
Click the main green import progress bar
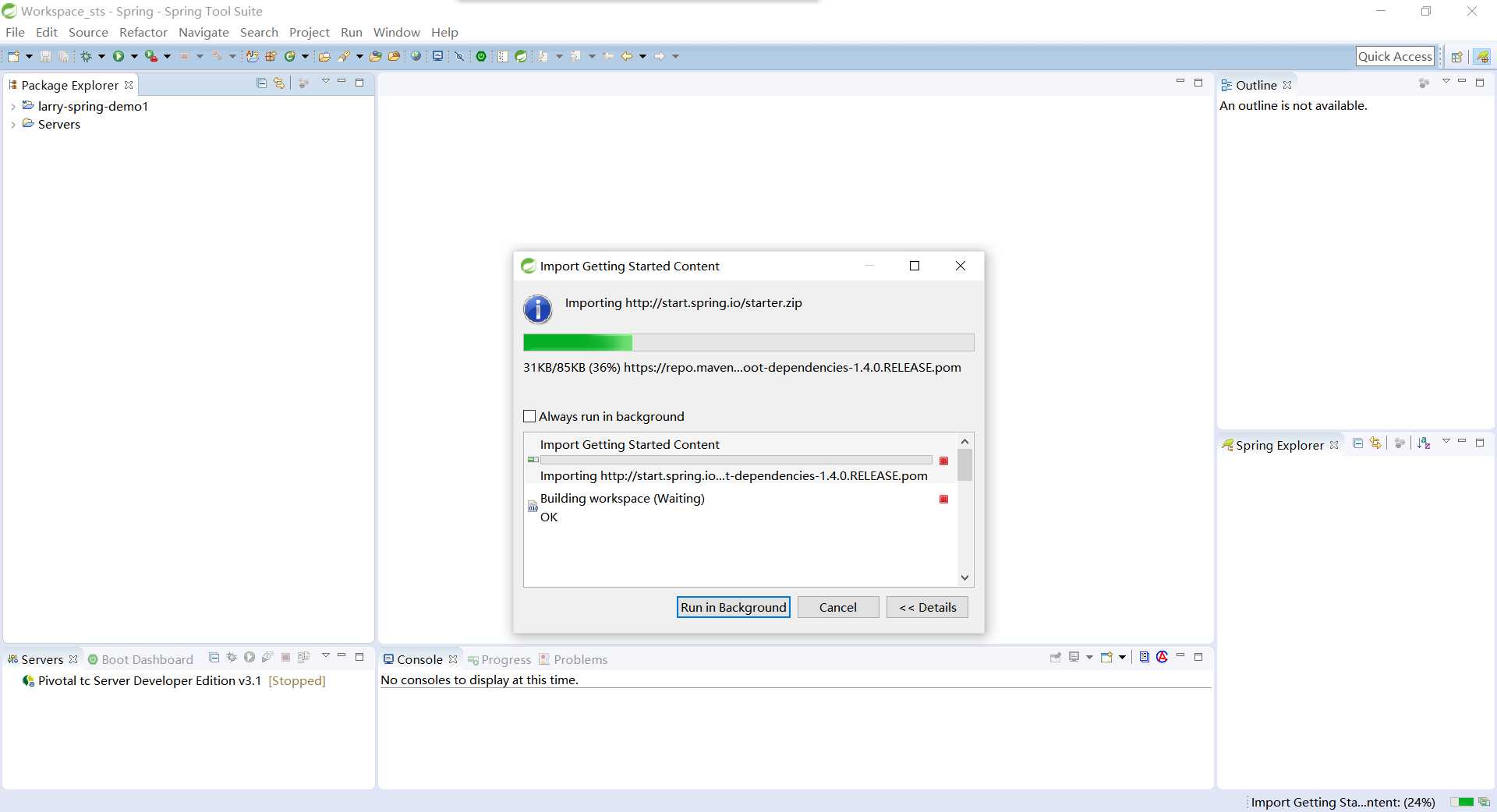pyautogui.click(x=748, y=342)
